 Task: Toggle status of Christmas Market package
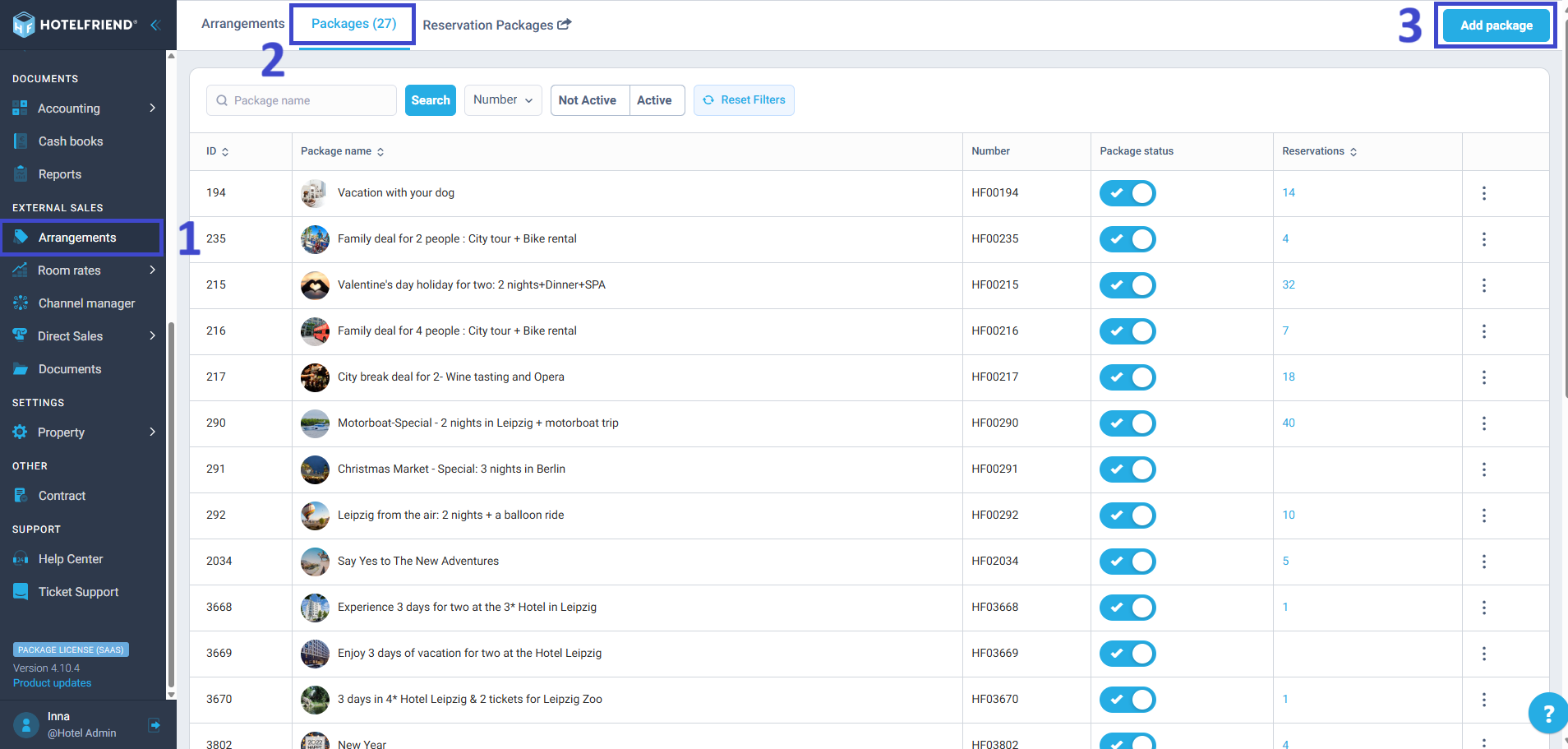1128,469
